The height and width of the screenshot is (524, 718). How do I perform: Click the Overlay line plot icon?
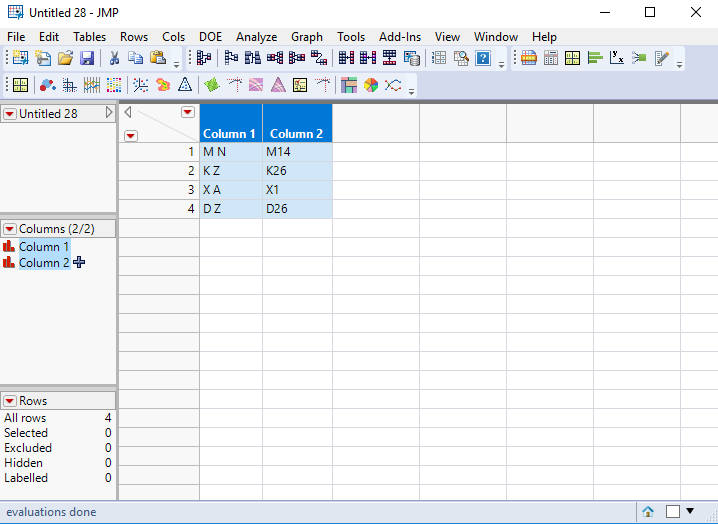tap(393, 85)
